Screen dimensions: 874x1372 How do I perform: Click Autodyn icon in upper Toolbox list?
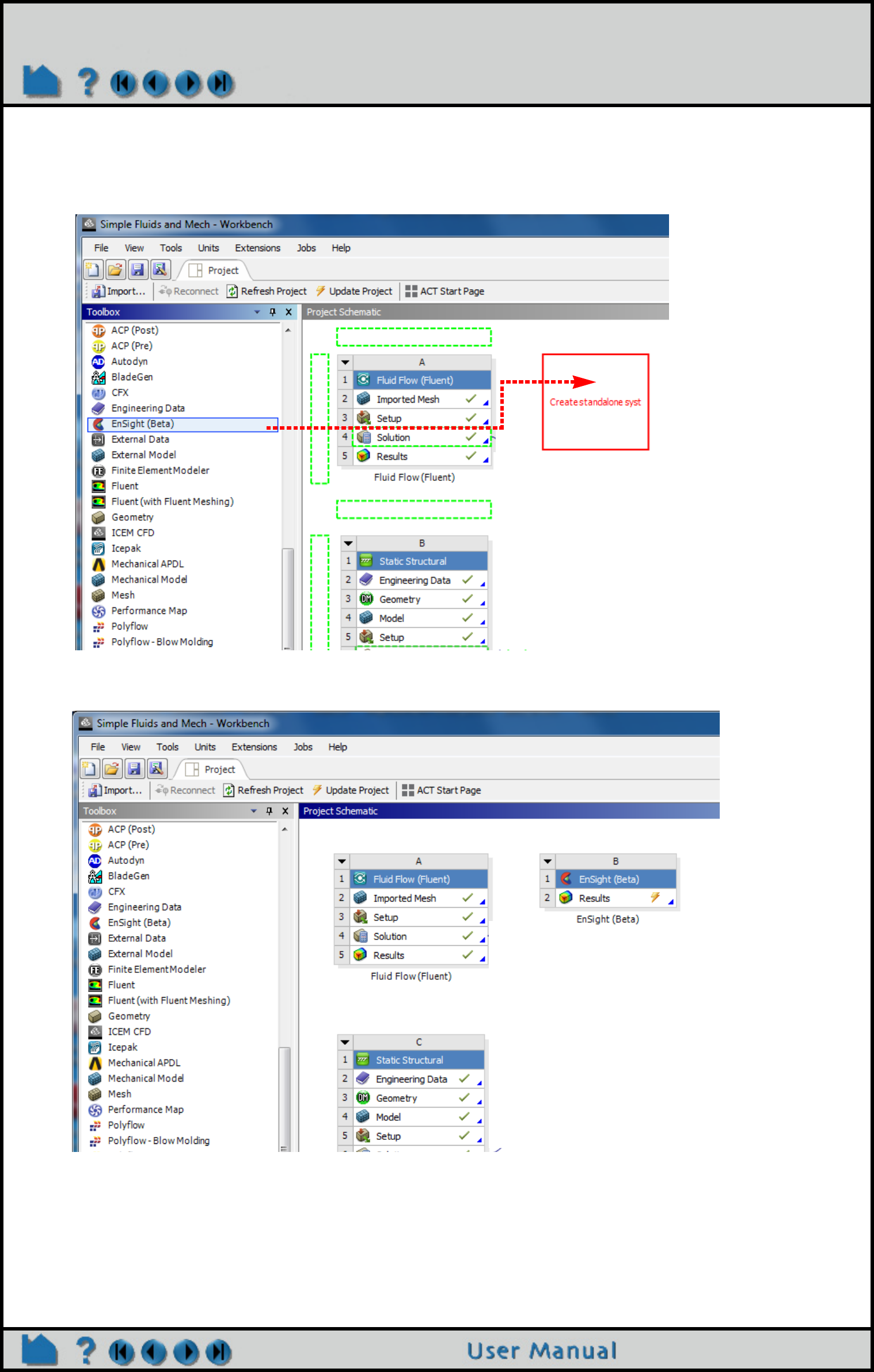click(98, 362)
